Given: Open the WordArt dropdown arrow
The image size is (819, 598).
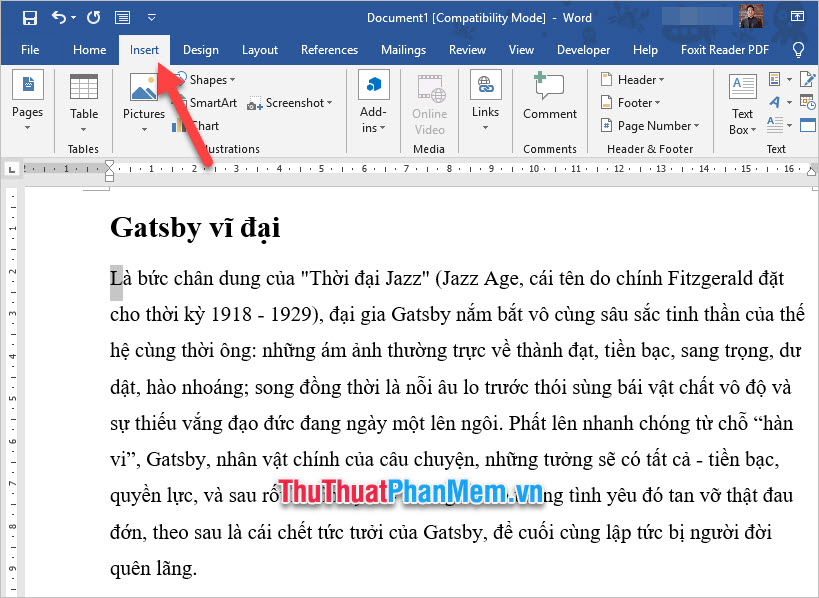Looking at the screenshot, I should [789, 102].
